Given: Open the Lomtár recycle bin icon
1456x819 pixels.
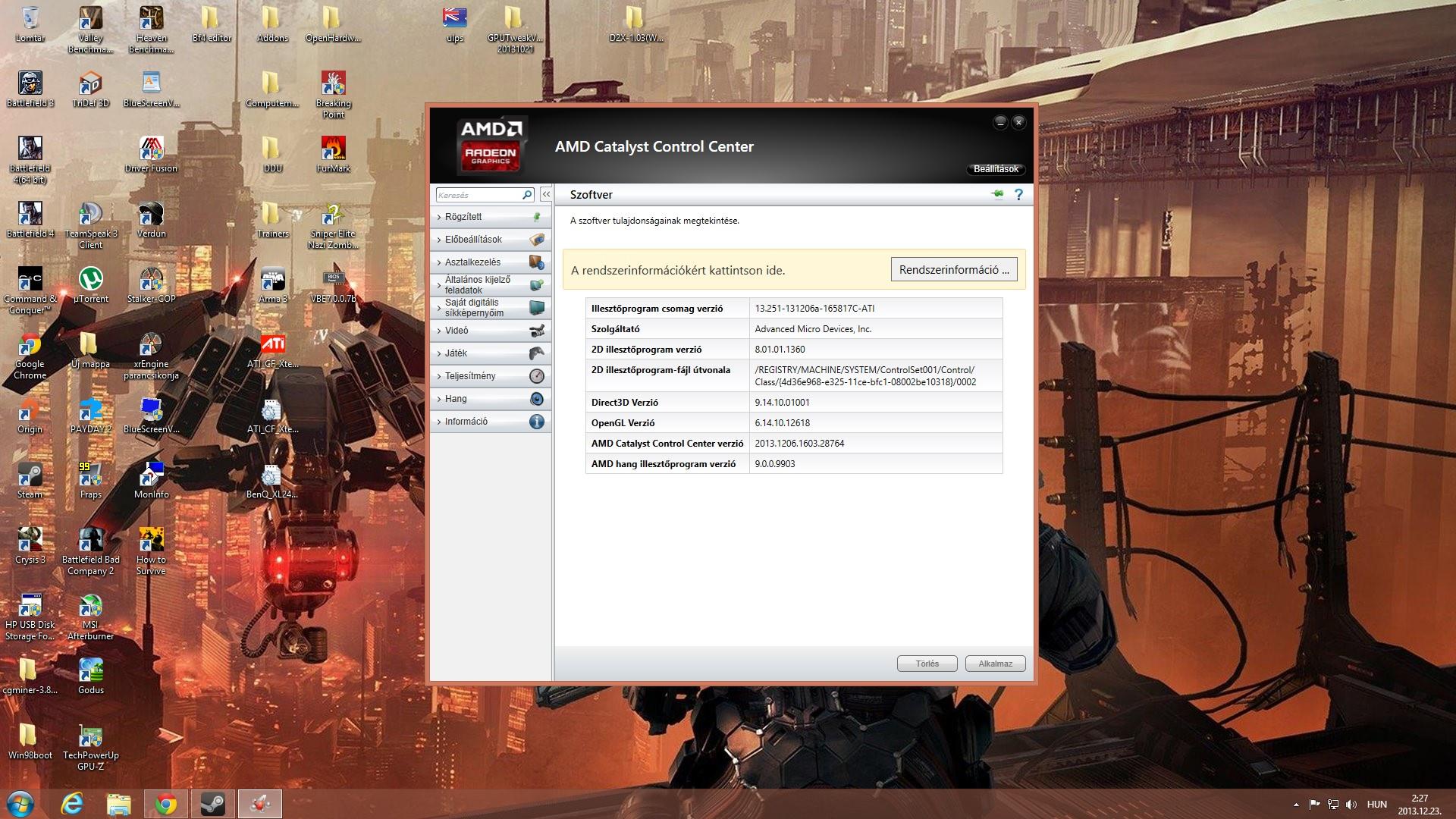Looking at the screenshot, I should click(x=30, y=23).
